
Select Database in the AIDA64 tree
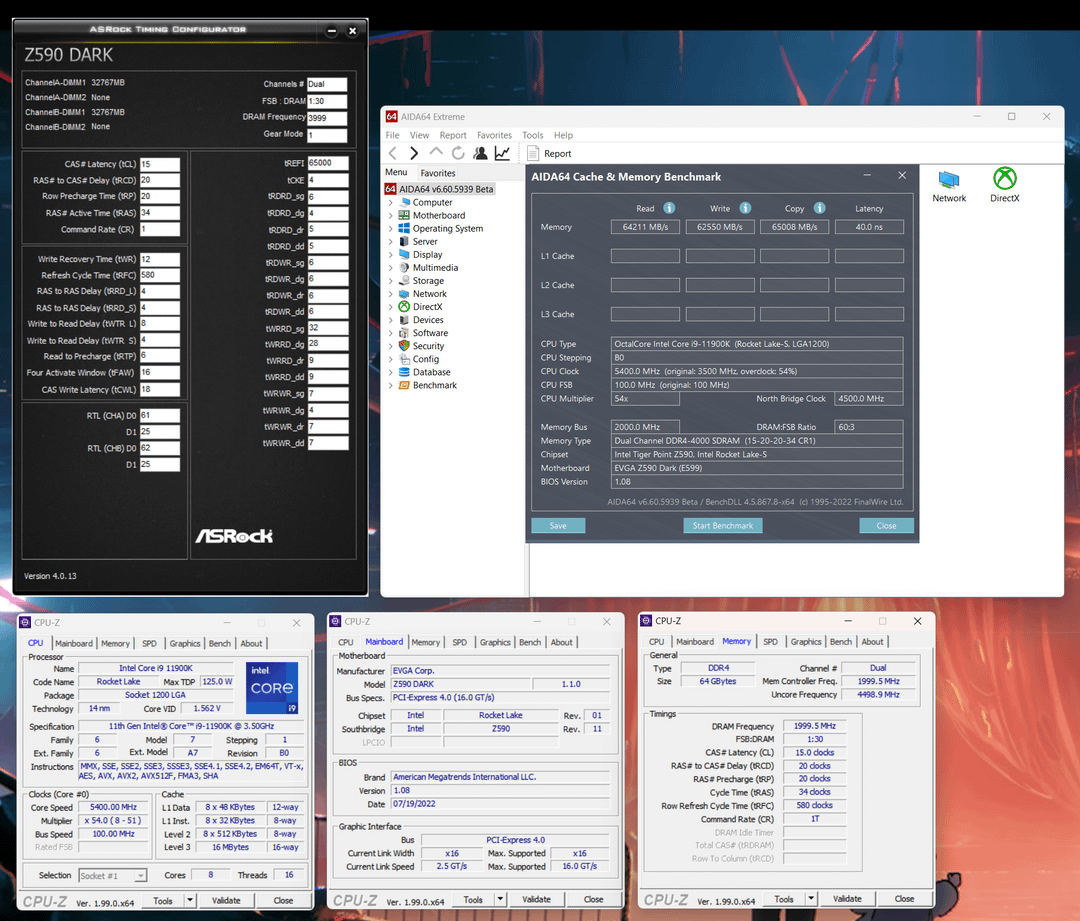click(x=431, y=373)
